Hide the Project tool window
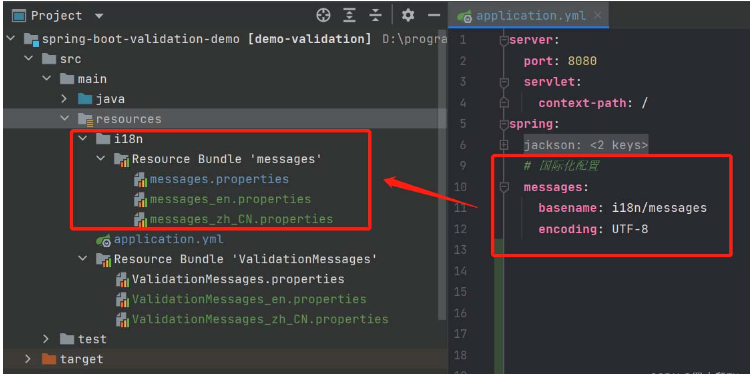The image size is (754, 374). tap(434, 16)
